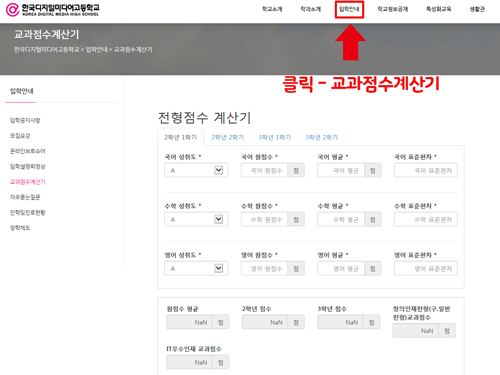Open the 학과소개 top menu
The image size is (500, 375).
point(311,9)
